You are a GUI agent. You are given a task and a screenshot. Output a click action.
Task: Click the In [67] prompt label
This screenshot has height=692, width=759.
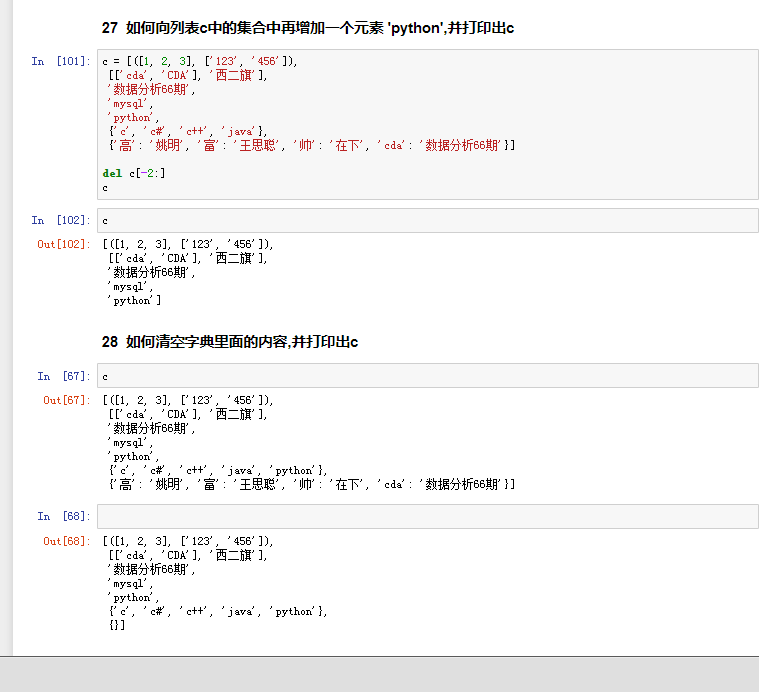64,376
